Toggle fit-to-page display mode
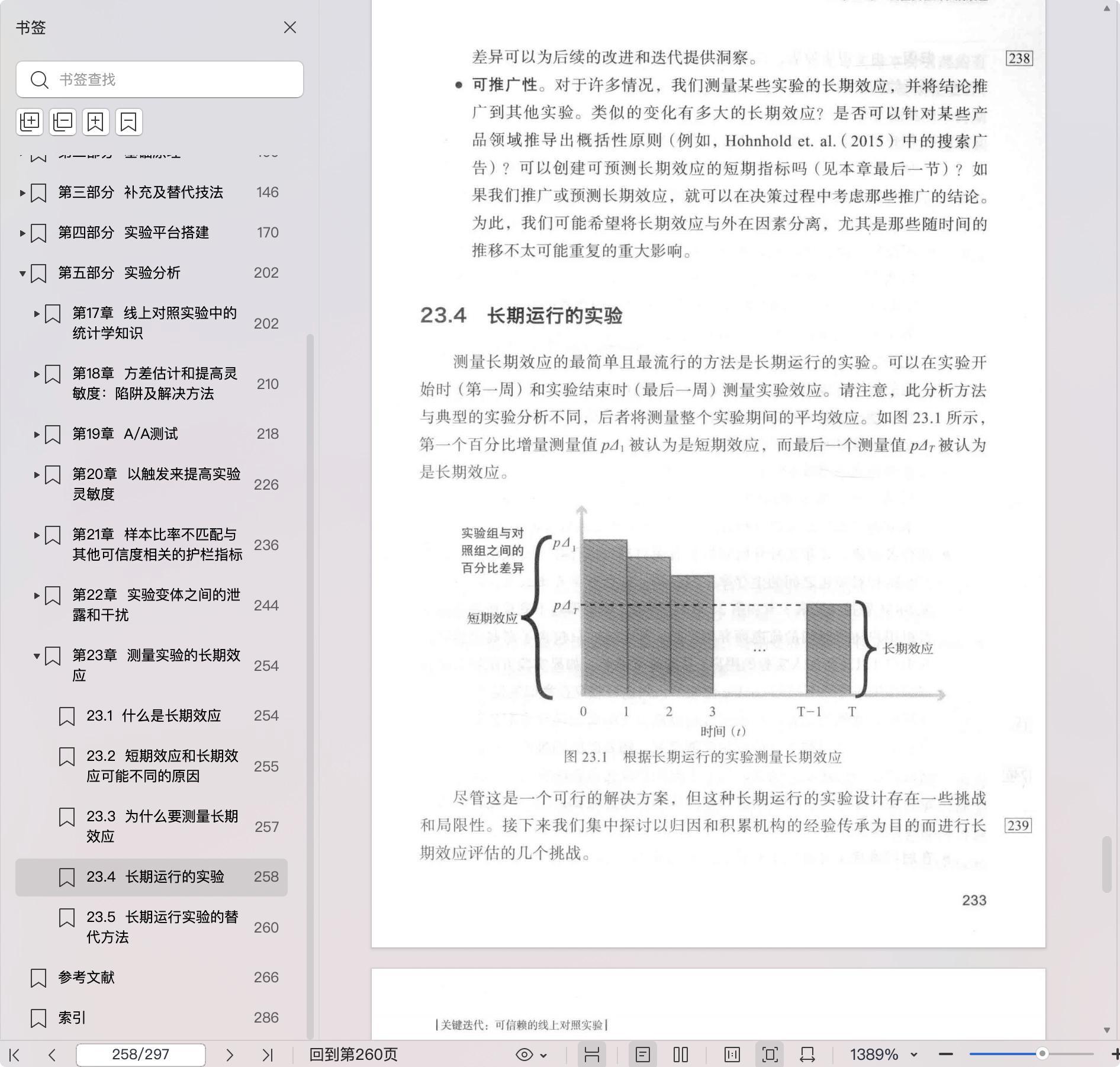 coord(770,1055)
